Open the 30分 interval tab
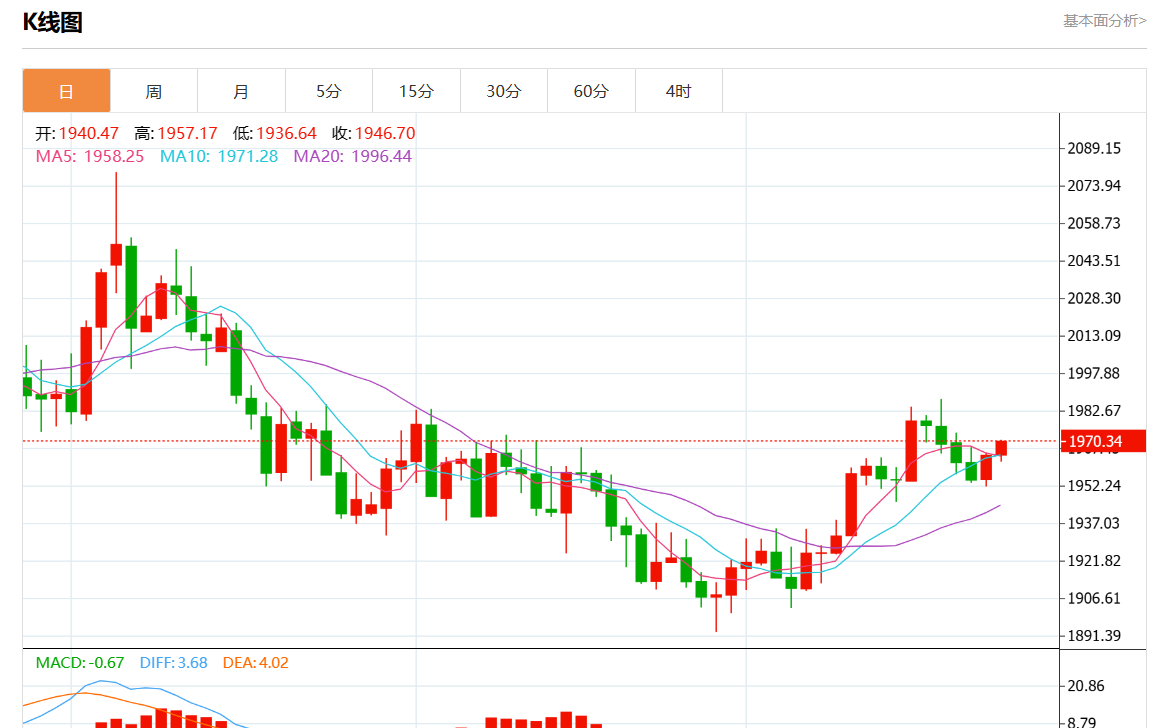Viewport: 1171px width, 728px height. coord(504,91)
